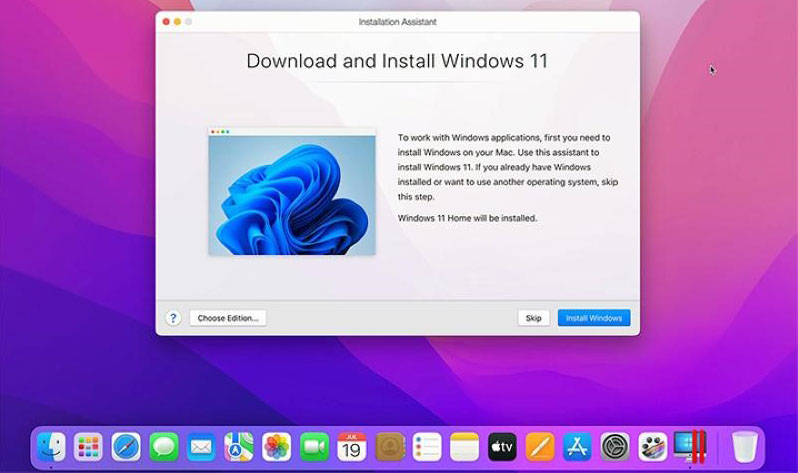Open help with the question mark button
Screen dimensions: 798x473
(x=173, y=318)
